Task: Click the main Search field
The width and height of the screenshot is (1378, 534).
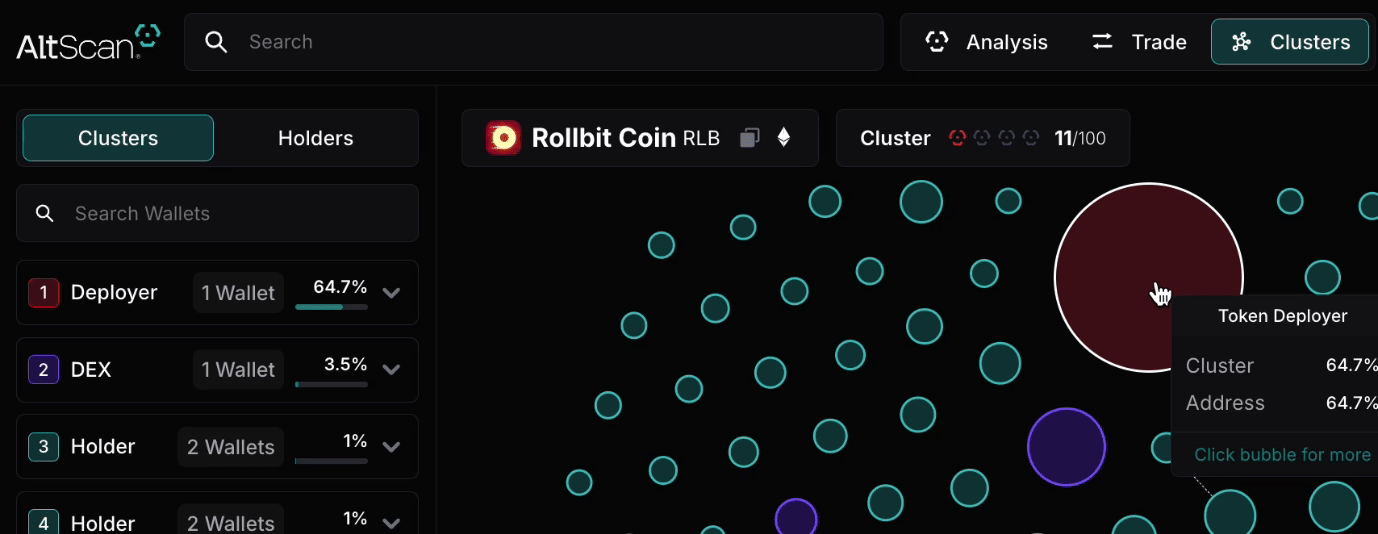Action: (534, 42)
